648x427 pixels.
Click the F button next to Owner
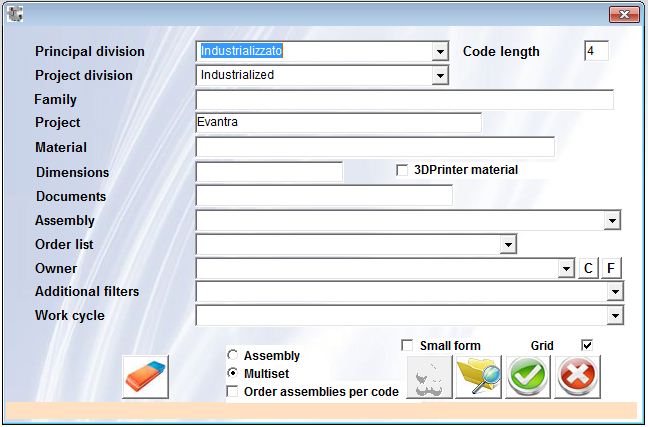tap(611, 269)
